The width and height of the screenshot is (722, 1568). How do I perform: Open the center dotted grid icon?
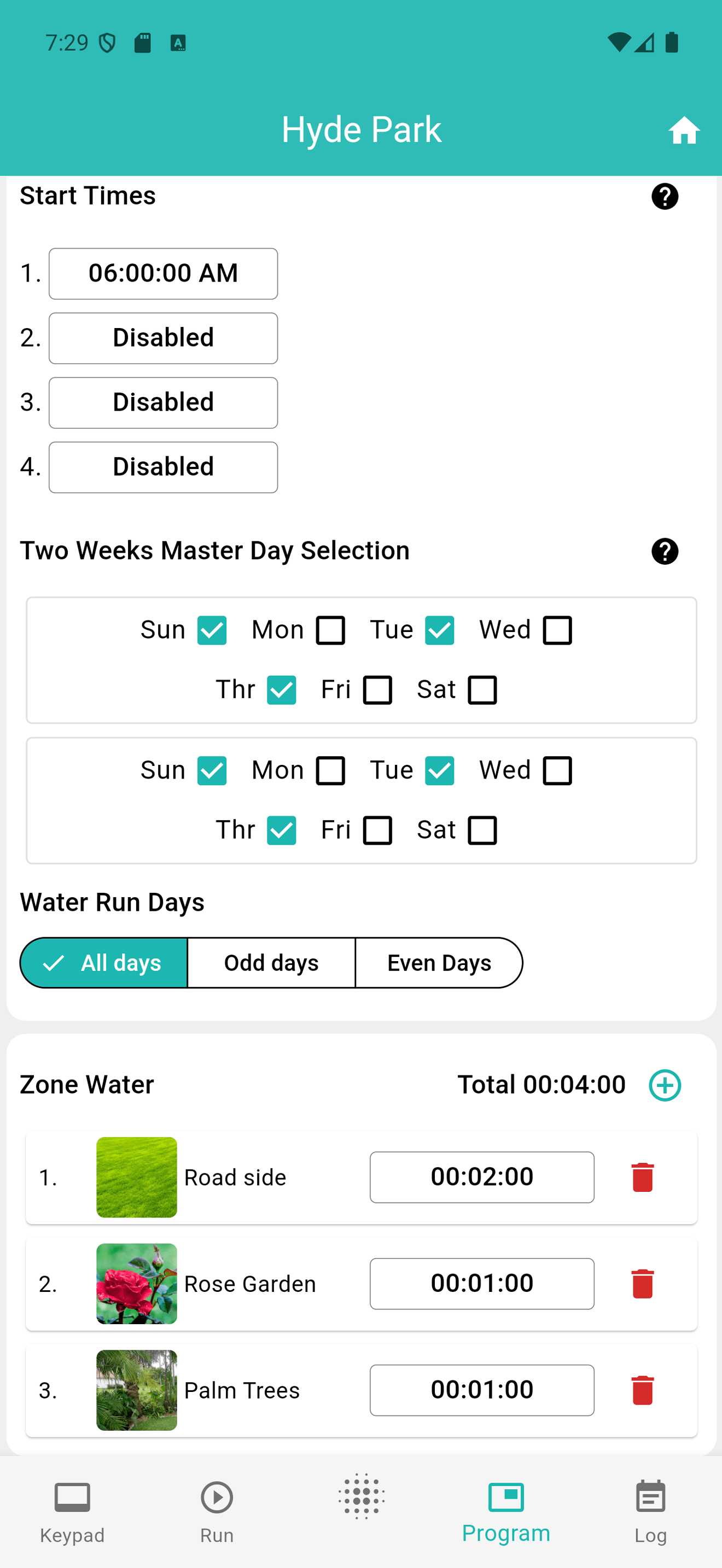tap(362, 1497)
